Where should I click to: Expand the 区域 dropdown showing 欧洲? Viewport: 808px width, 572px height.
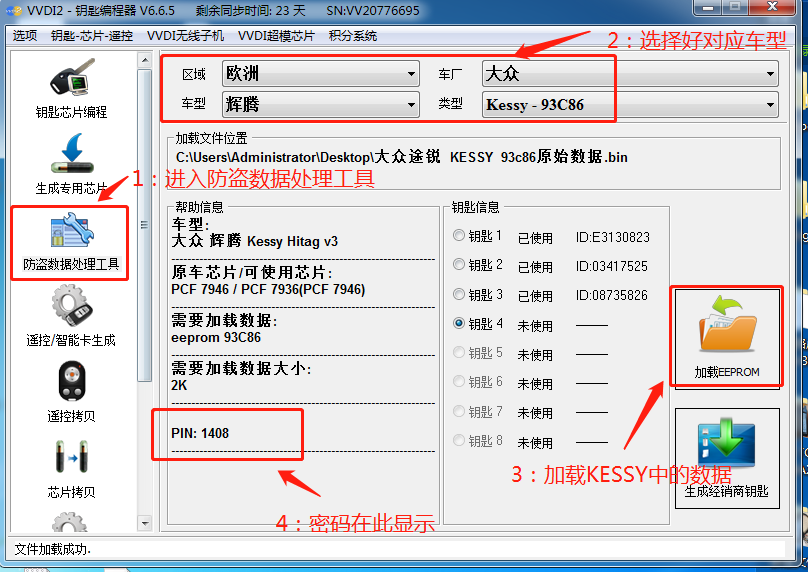point(320,74)
